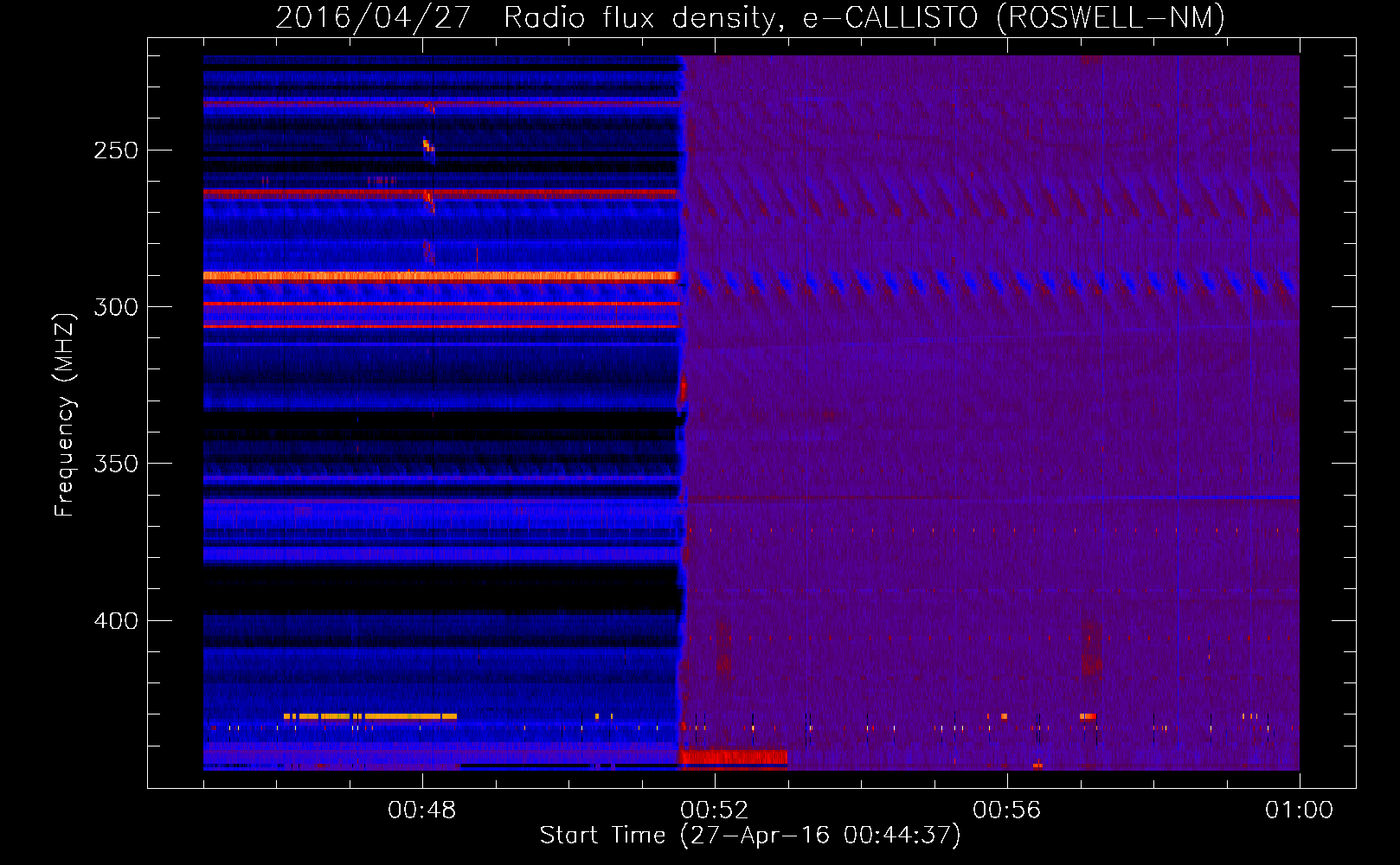The height and width of the screenshot is (865, 1400).
Task: Click the 250 frequency tick label
Action: tap(116, 151)
